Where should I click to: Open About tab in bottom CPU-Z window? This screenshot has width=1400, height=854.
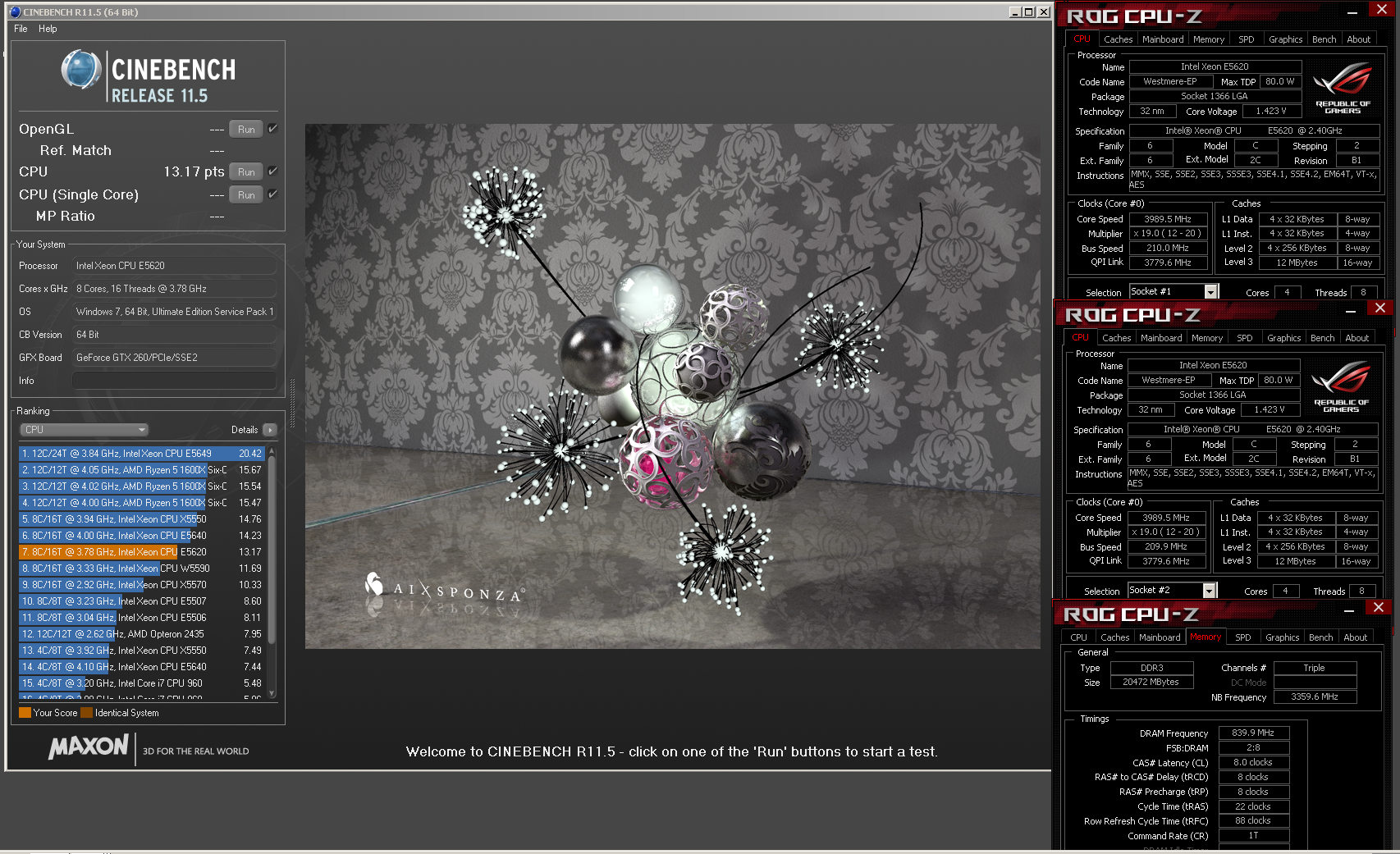click(x=1355, y=637)
